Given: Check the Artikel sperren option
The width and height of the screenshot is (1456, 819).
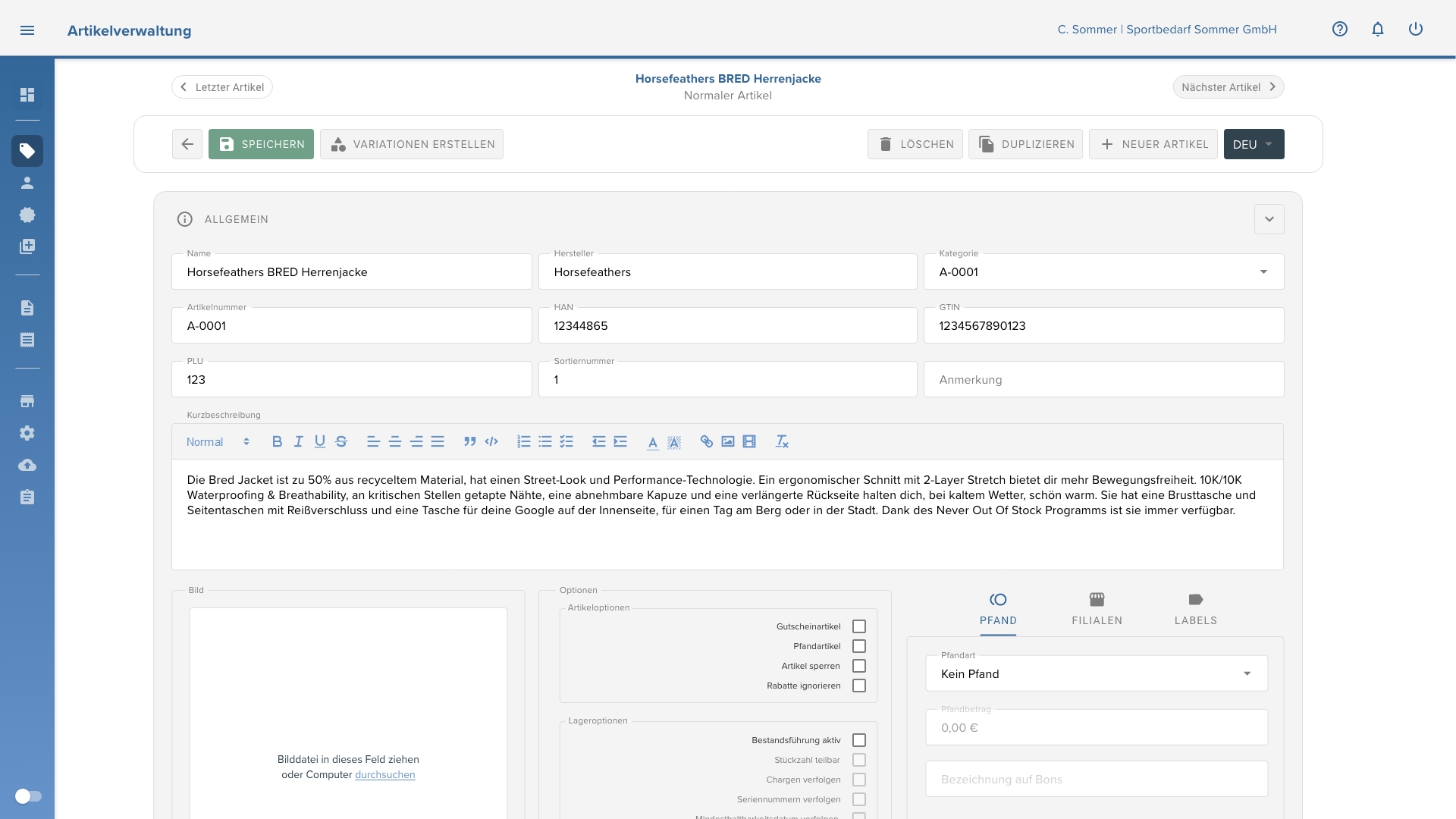Looking at the screenshot, I should tap(858, 666).
